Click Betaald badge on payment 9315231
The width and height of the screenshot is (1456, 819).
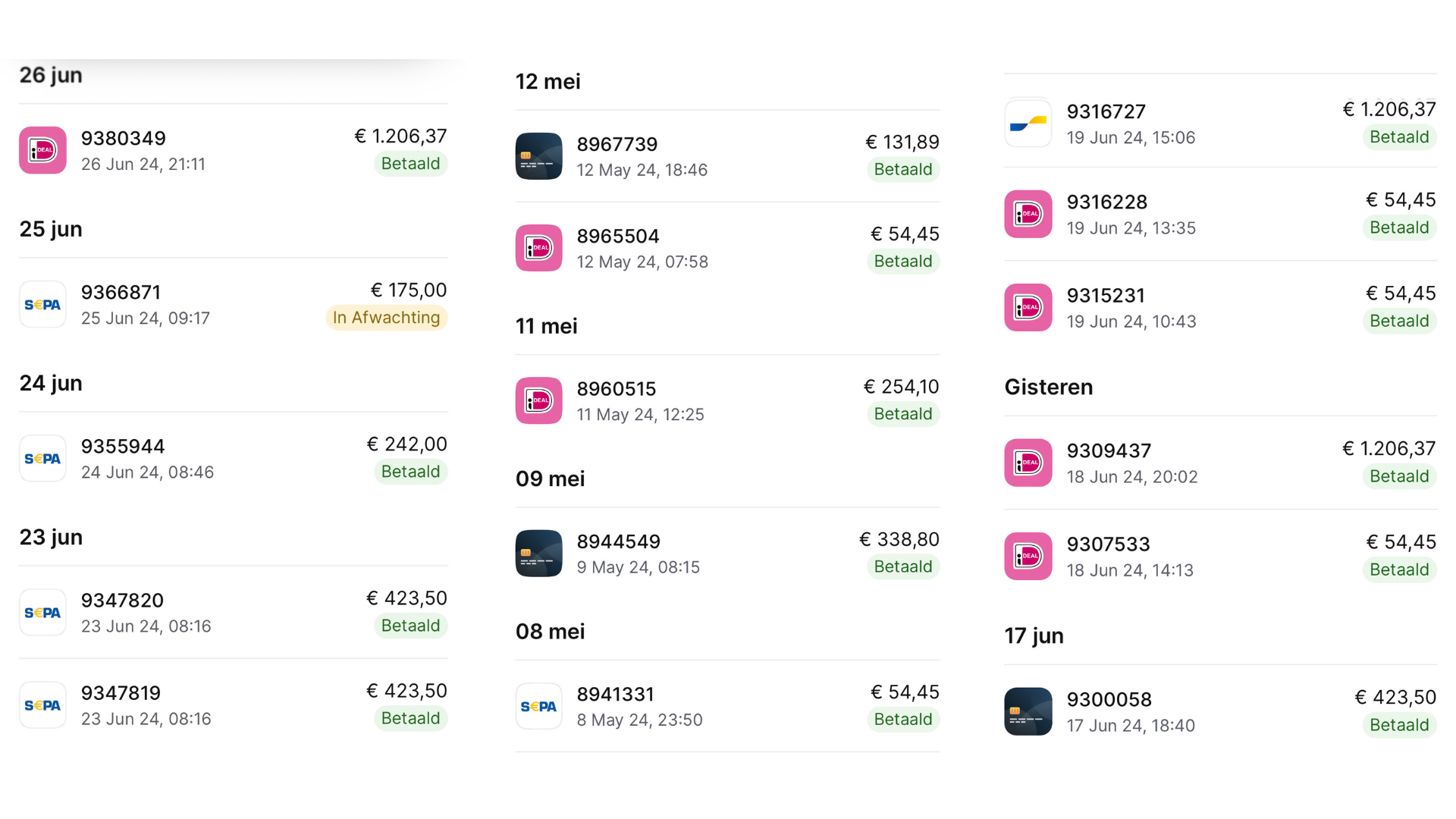1399,321
